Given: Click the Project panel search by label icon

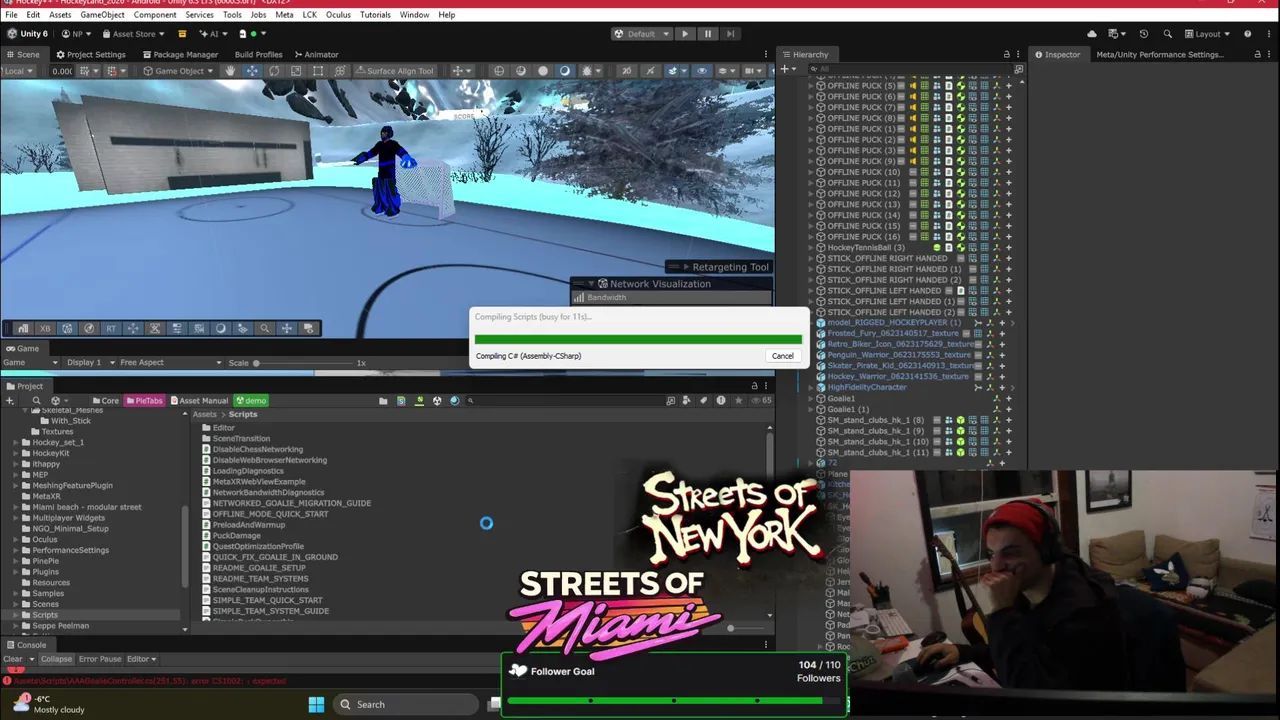Looking at the screenshot, I should (704, 401).
